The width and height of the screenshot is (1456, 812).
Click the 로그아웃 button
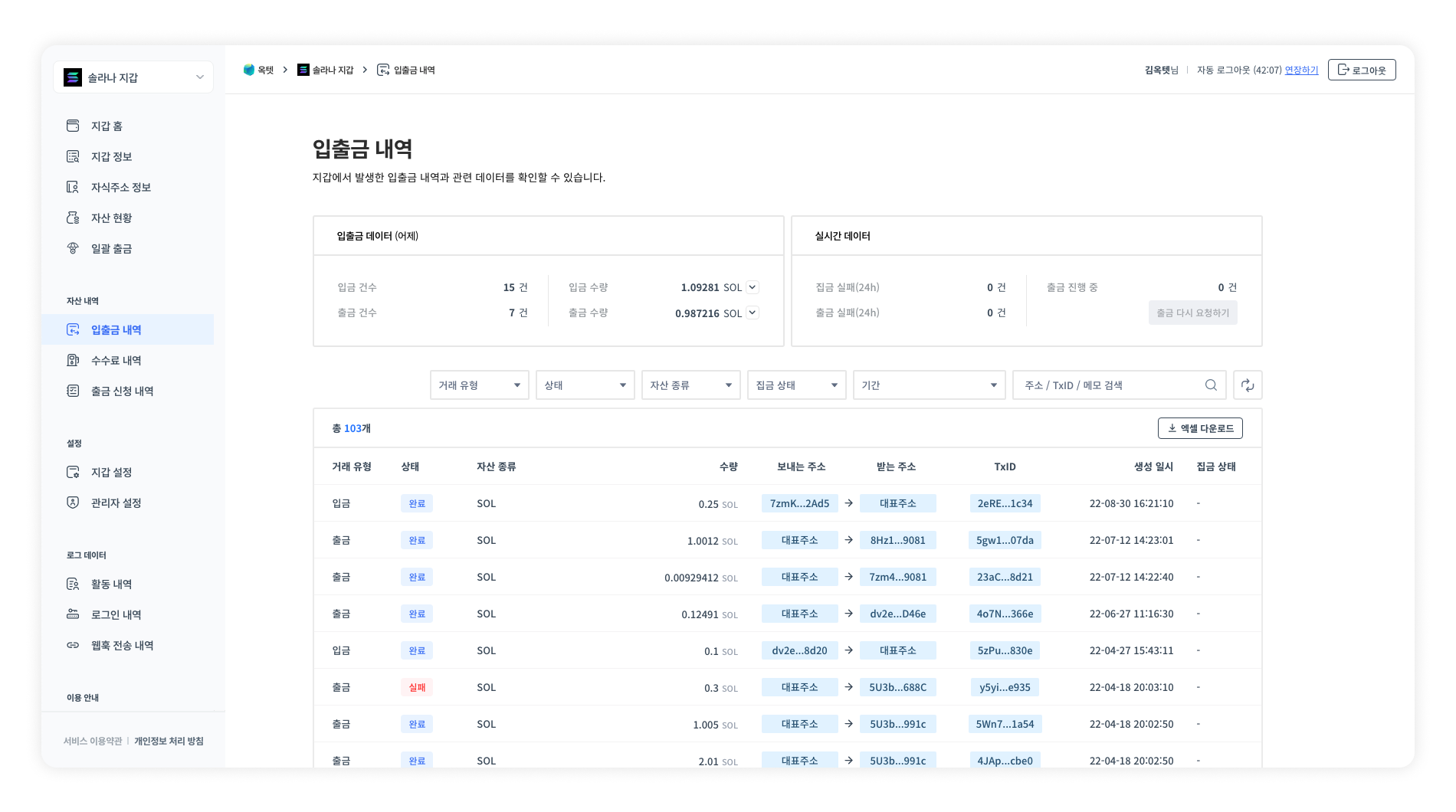tap(1362, 70)
